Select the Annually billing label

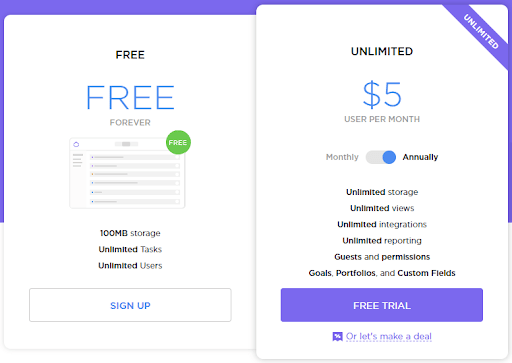click(x=420, y=157)
